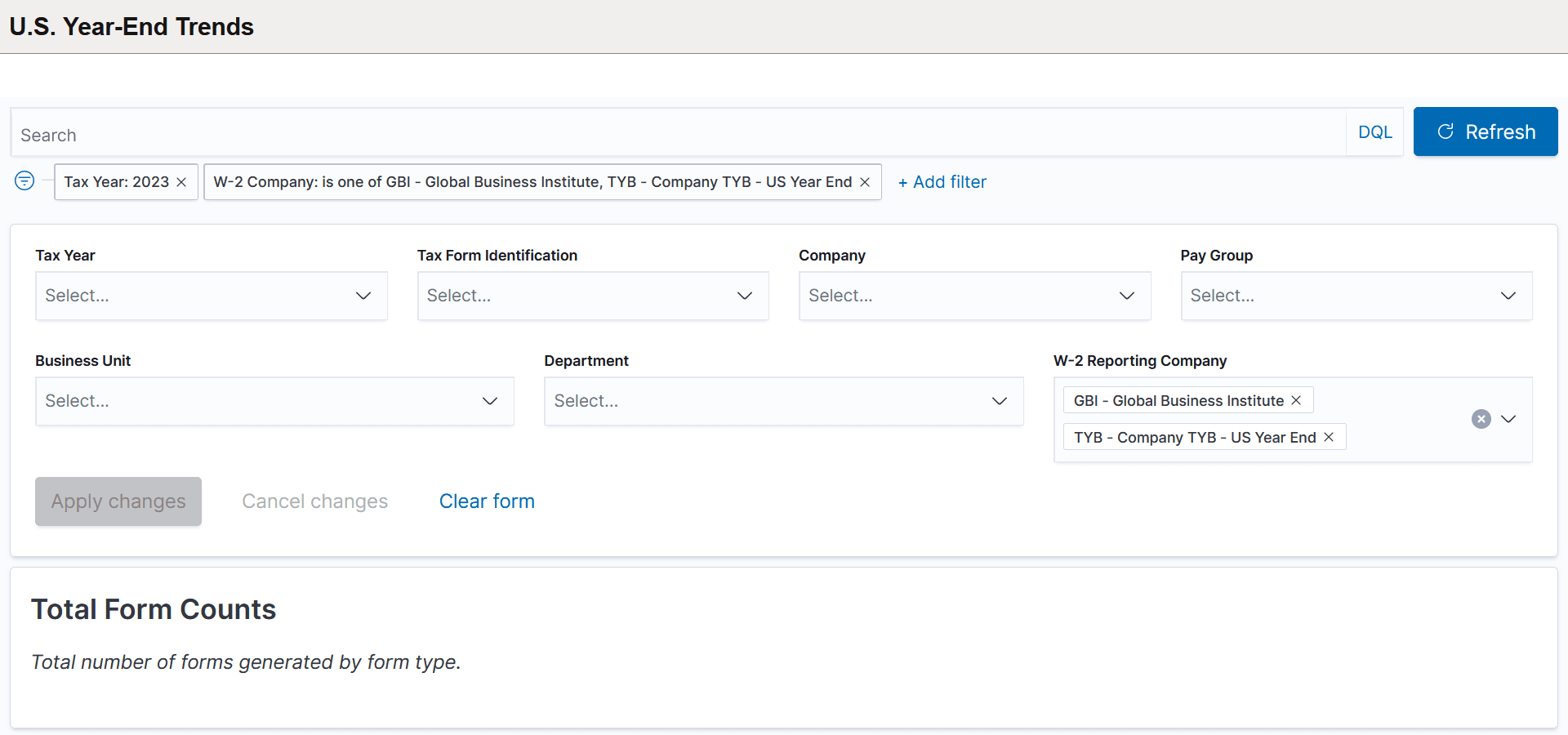
Task: Clear all W-2 Reporting Company selections
Action: [x=1481, y=419]
